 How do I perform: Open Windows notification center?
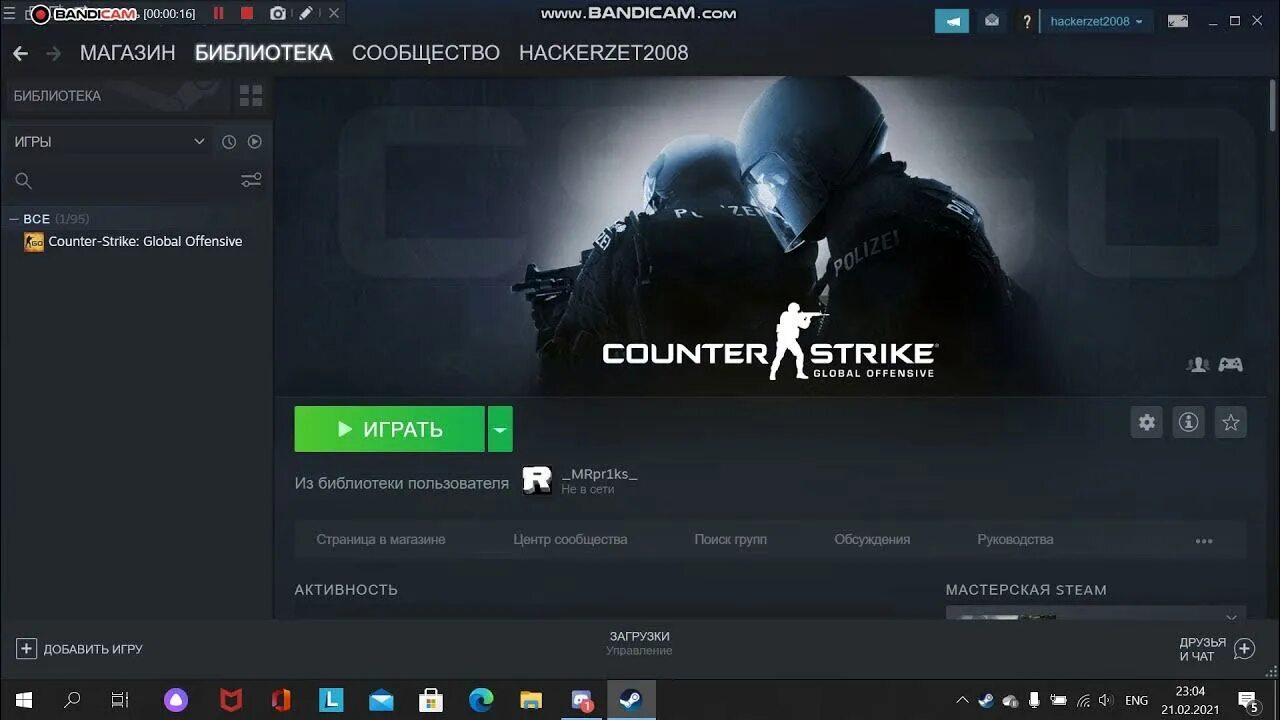(x=1248, y=700)
